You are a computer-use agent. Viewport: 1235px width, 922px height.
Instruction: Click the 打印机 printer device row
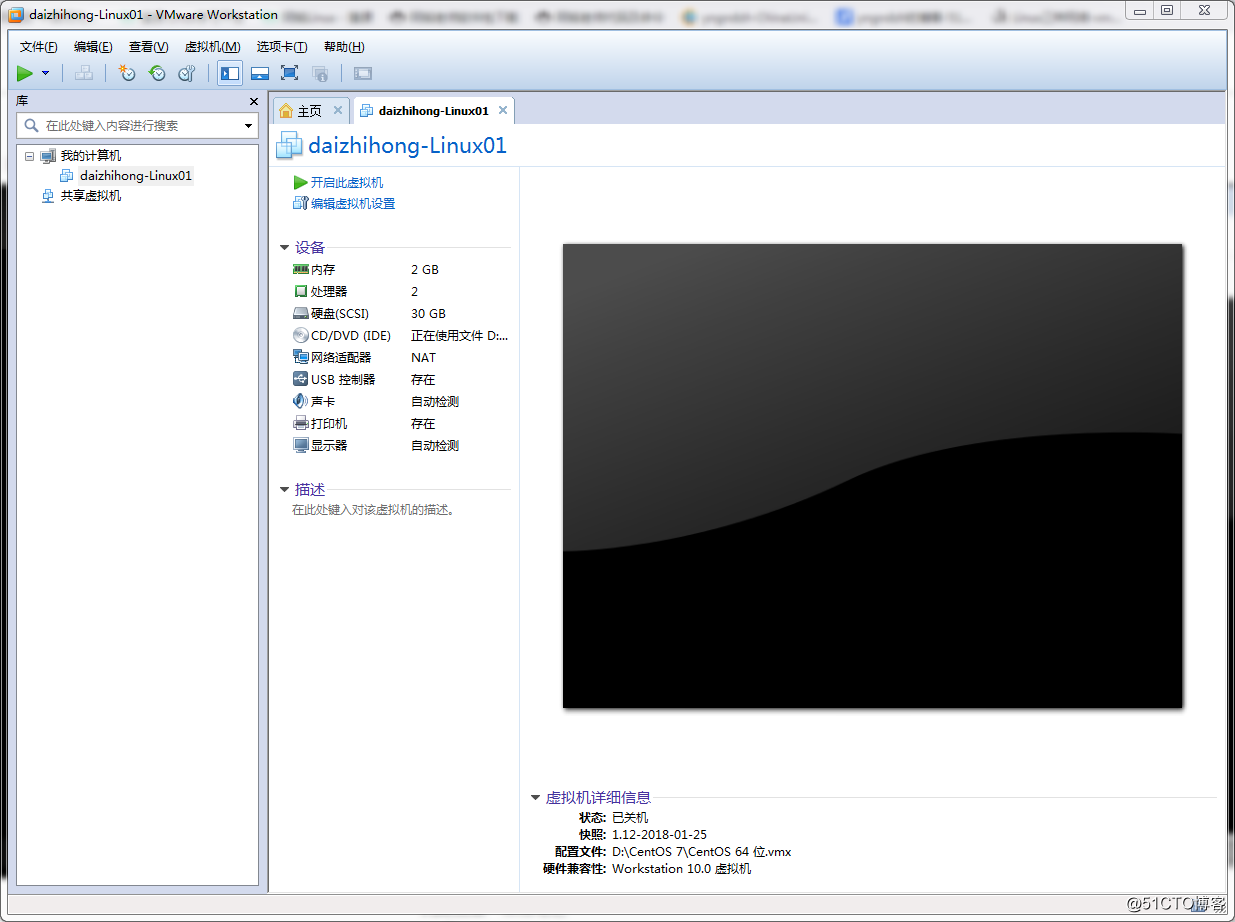[401, 424]
